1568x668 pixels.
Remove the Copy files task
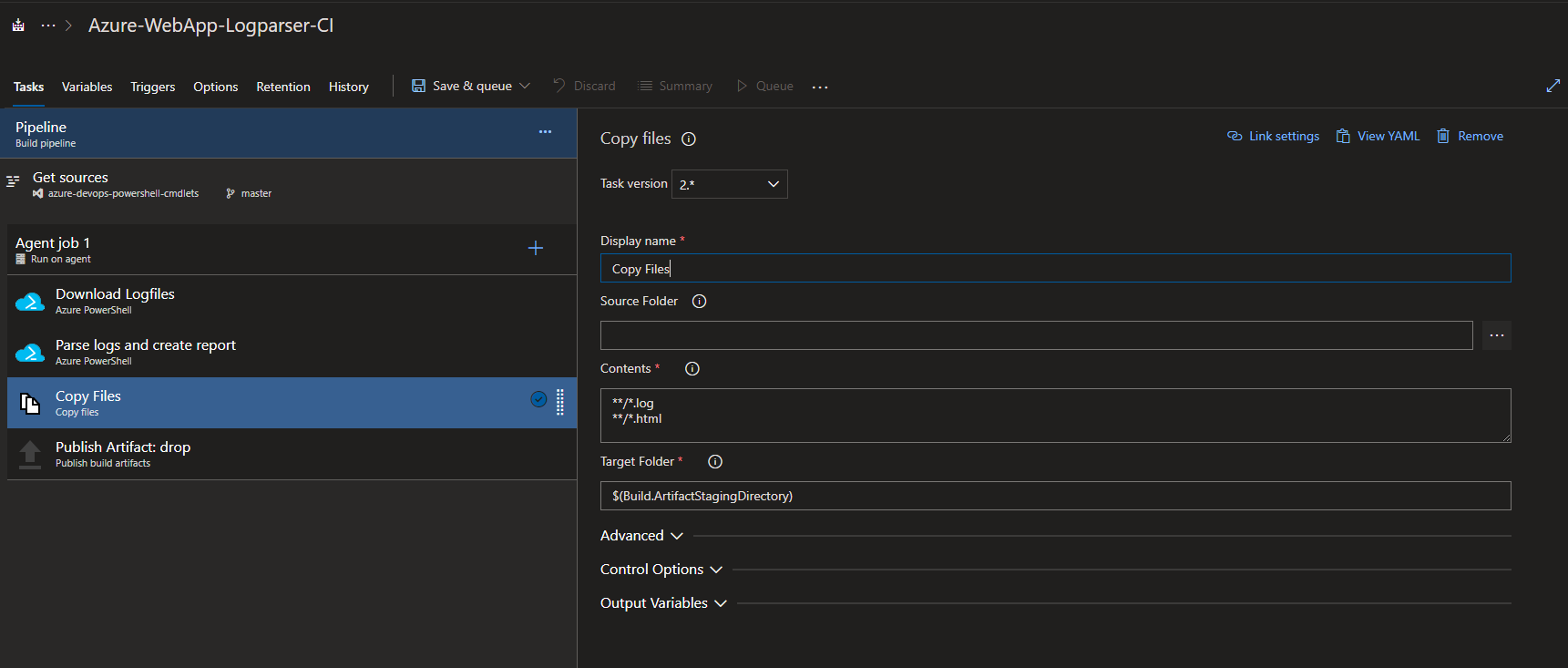pos(1470,136)
